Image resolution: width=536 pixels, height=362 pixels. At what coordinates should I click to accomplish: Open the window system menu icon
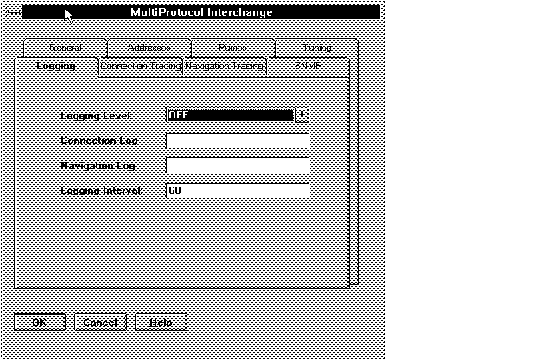(x=14, y=12)
